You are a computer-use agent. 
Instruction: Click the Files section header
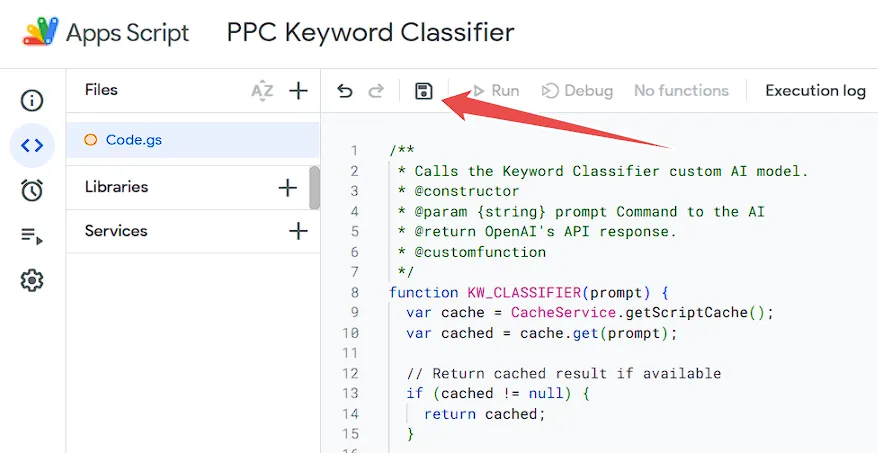point(101,90)
